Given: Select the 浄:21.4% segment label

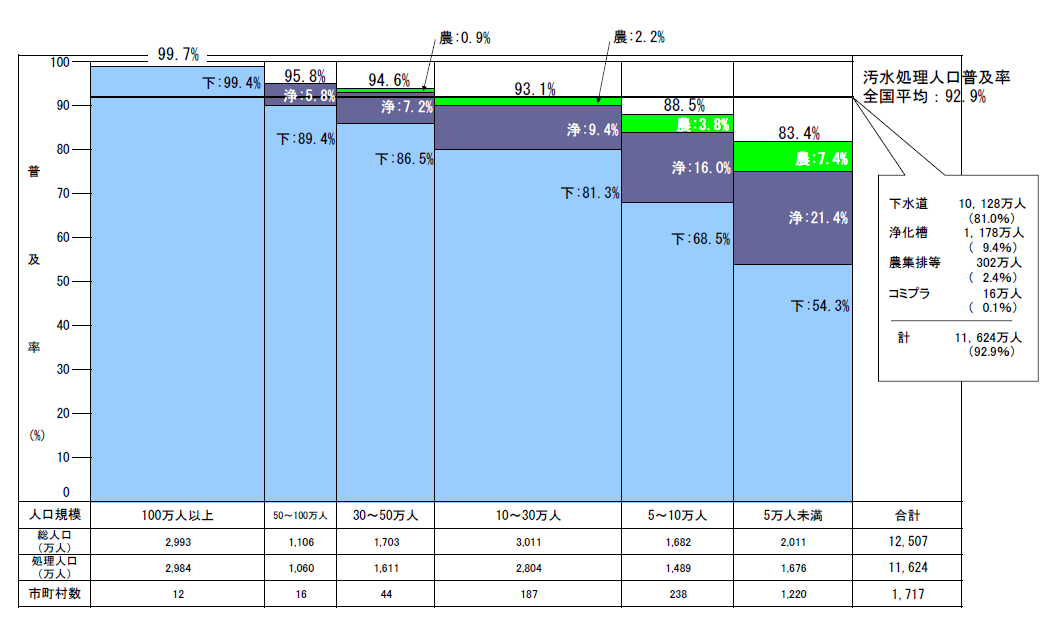Looking at the screenshot, I should pos(818,218).
